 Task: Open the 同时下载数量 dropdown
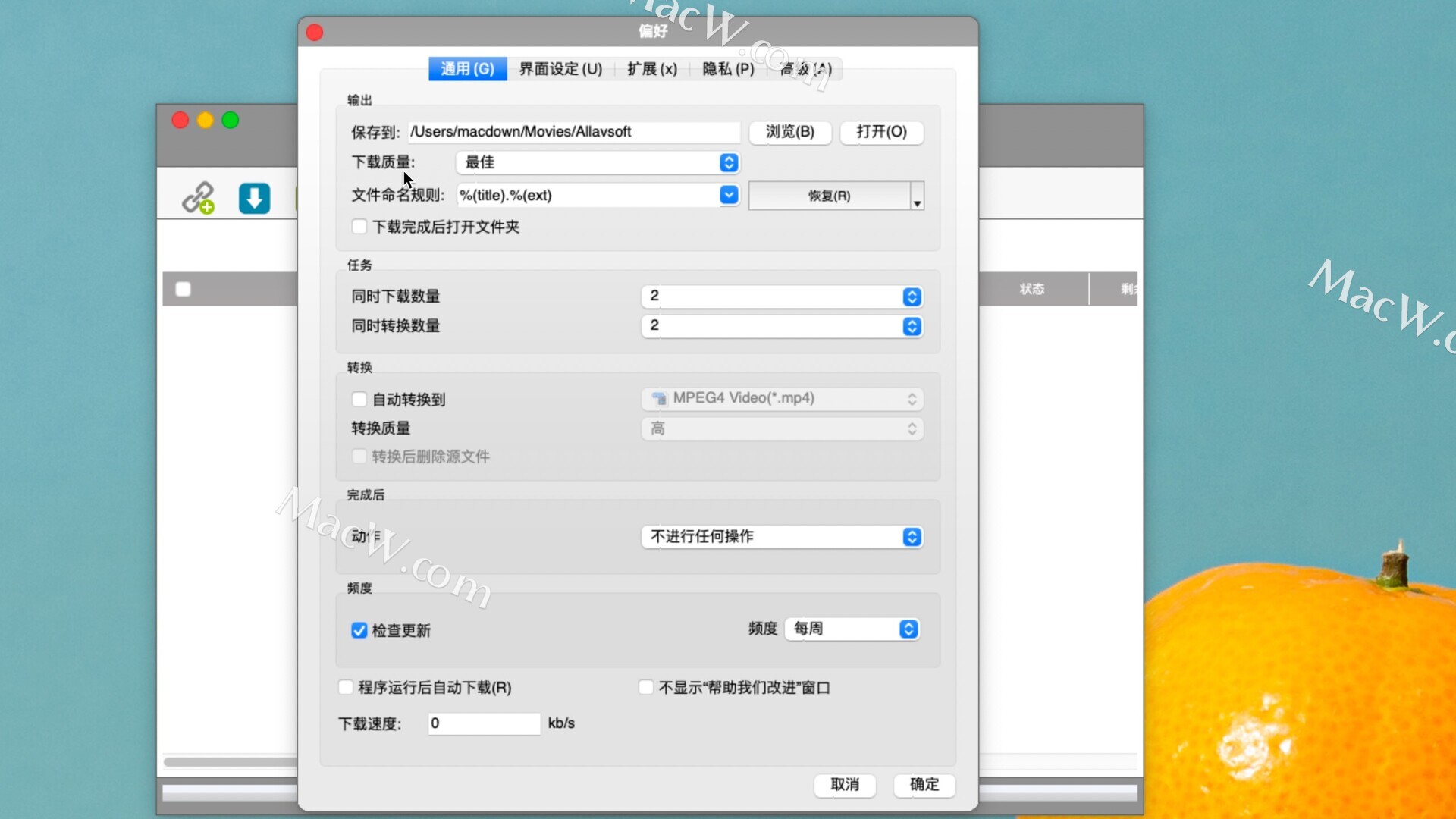click(782, 297)
